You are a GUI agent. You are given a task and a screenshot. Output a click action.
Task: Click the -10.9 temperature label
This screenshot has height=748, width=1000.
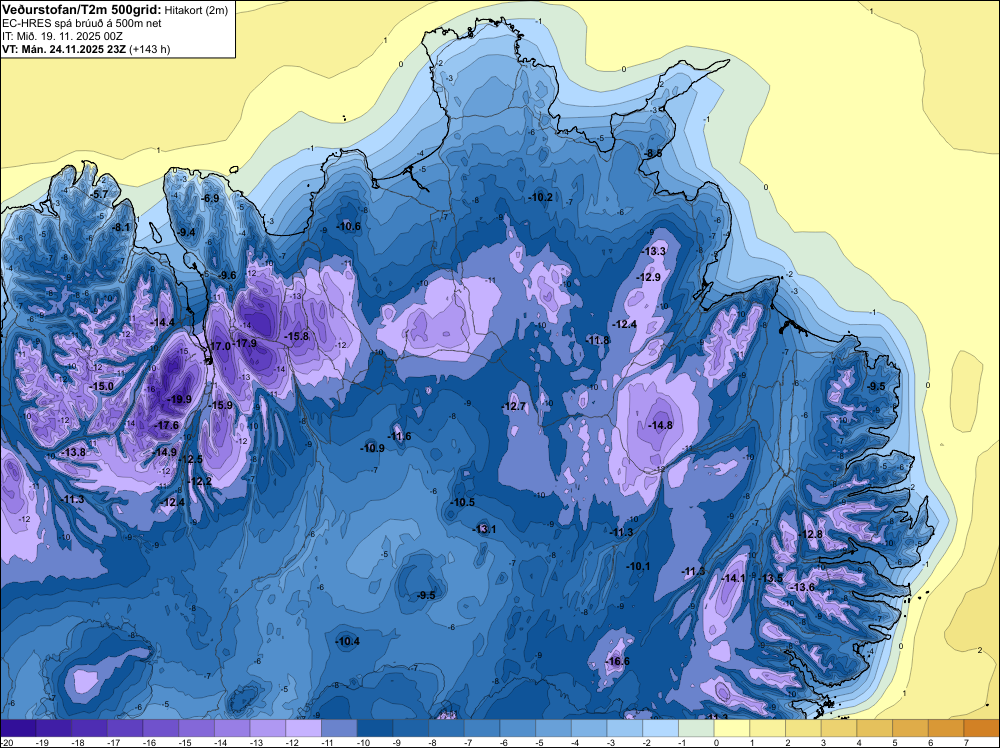pyautogui.click(x=372, y=448)
